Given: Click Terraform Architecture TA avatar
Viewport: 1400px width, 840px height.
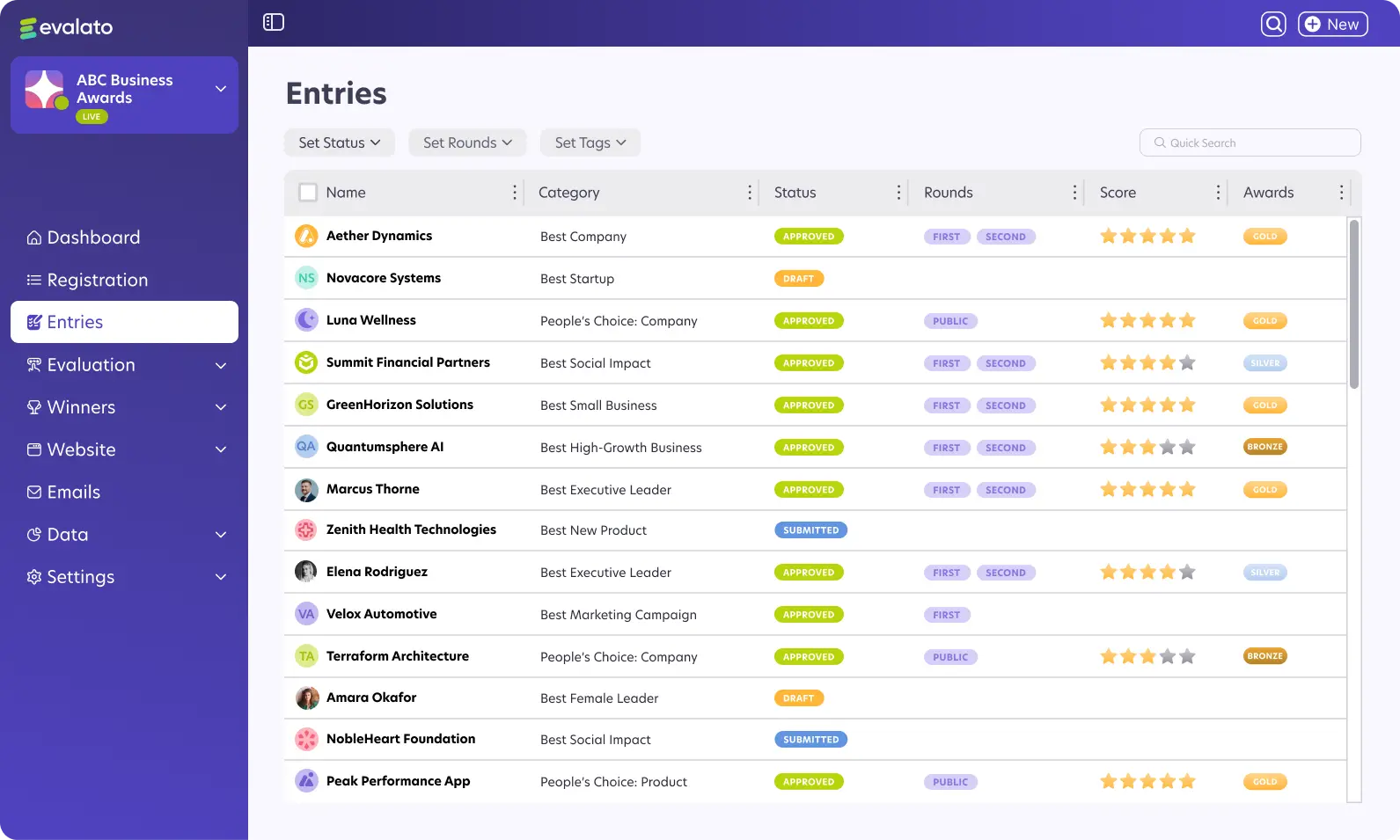Looking at the screenshot, I should point(306,656).
